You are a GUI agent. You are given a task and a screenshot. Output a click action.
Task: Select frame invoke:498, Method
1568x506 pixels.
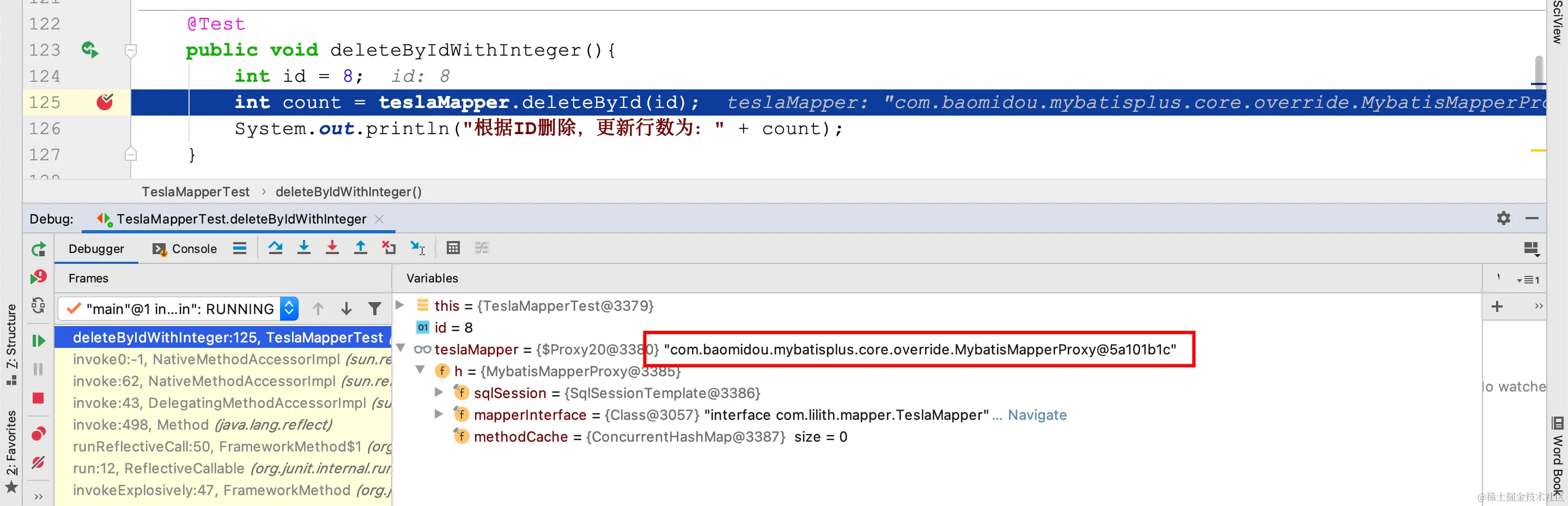pyautogui.click(x=223, y=424)
